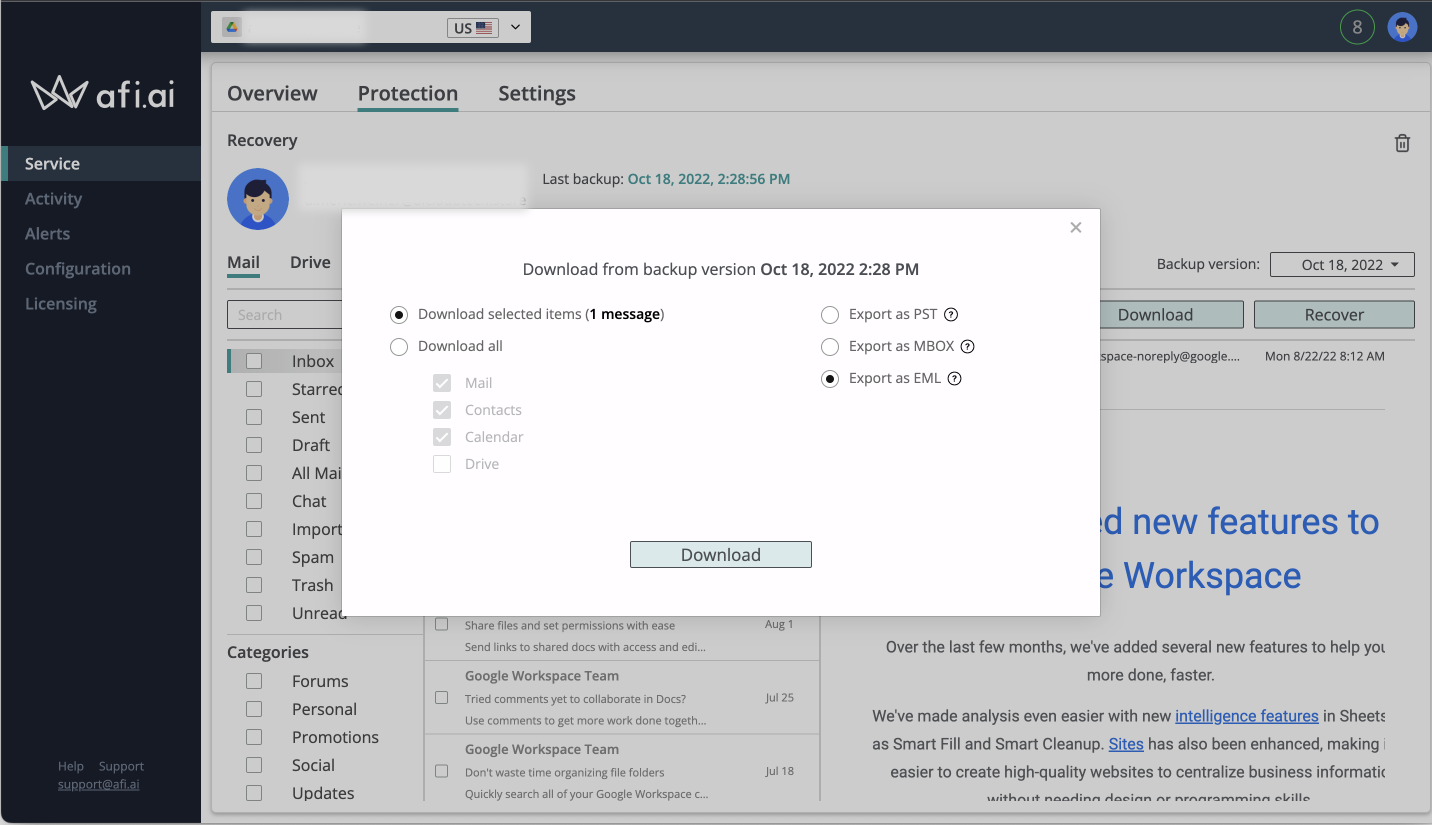Enable the Drive checkbox under Download all

442,463
